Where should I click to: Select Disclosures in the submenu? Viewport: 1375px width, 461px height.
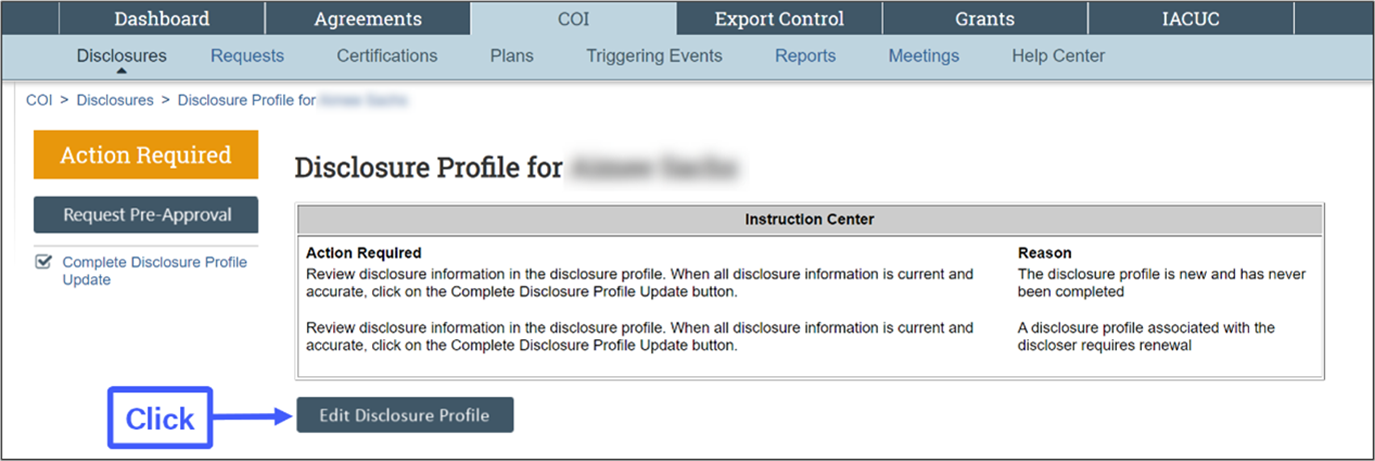point(121,56)
